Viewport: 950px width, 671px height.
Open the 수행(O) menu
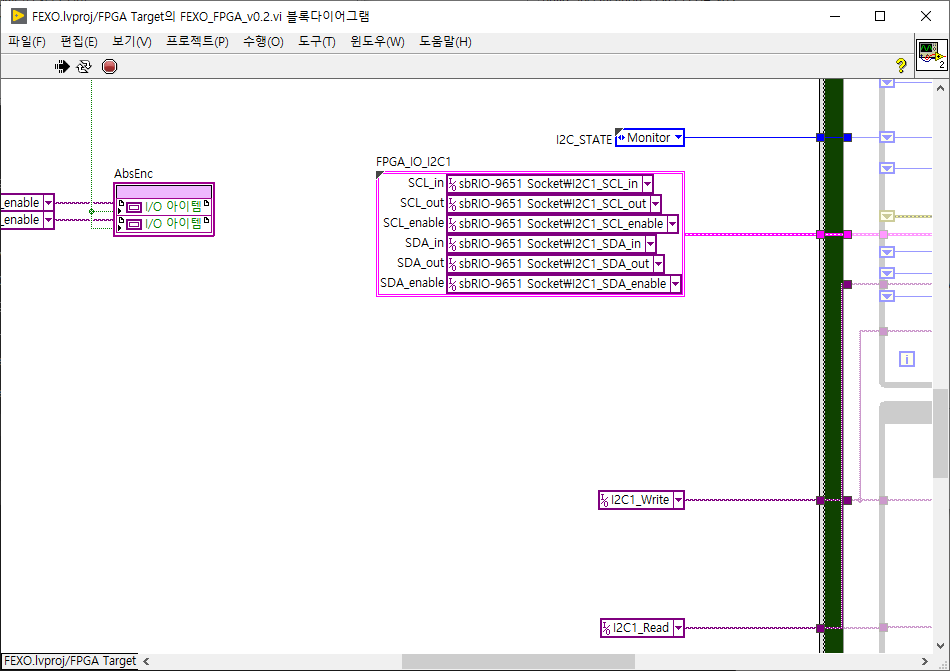[263, 42]
